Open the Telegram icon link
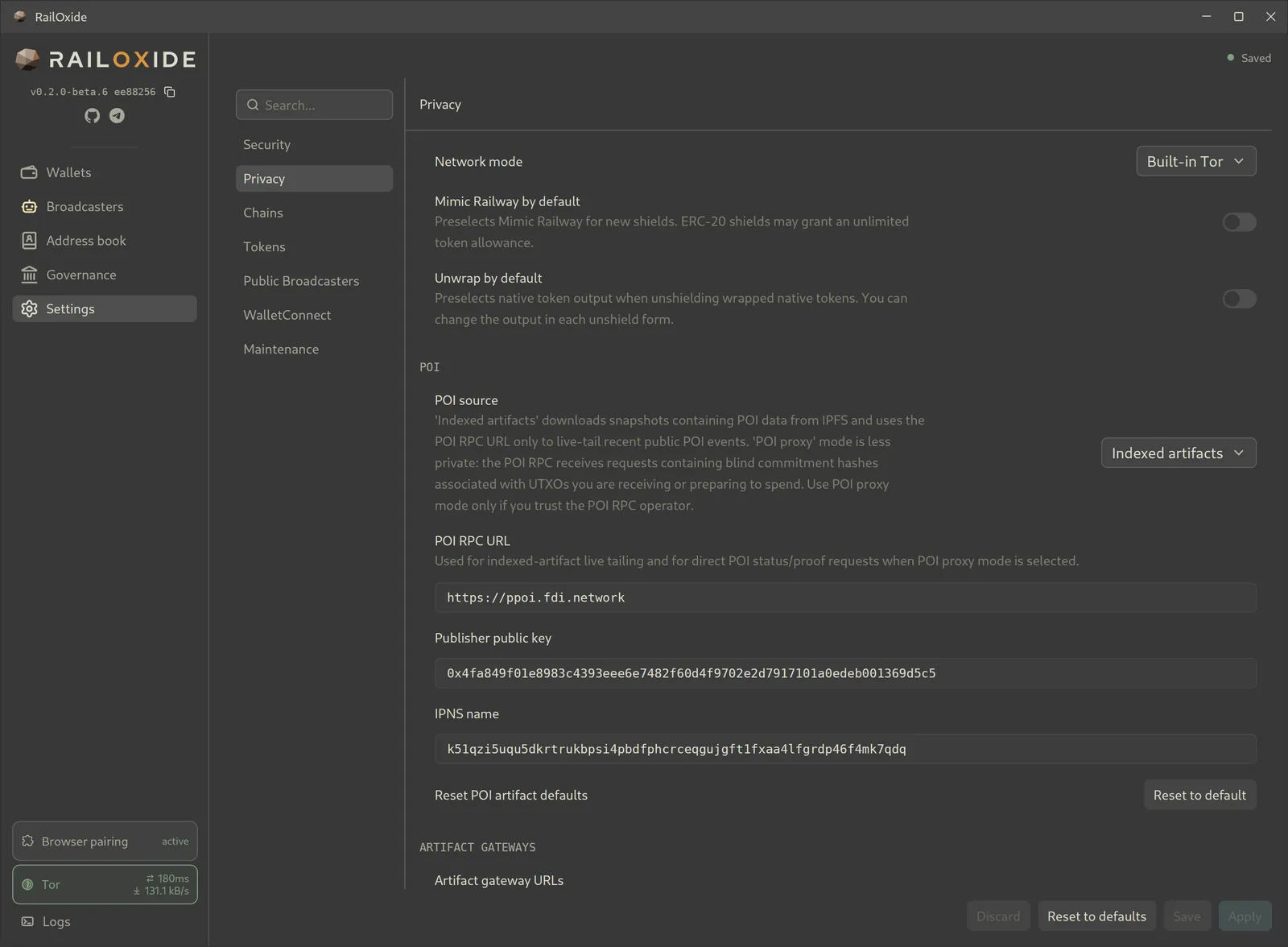1288x947 pixels. coord(117,116)
